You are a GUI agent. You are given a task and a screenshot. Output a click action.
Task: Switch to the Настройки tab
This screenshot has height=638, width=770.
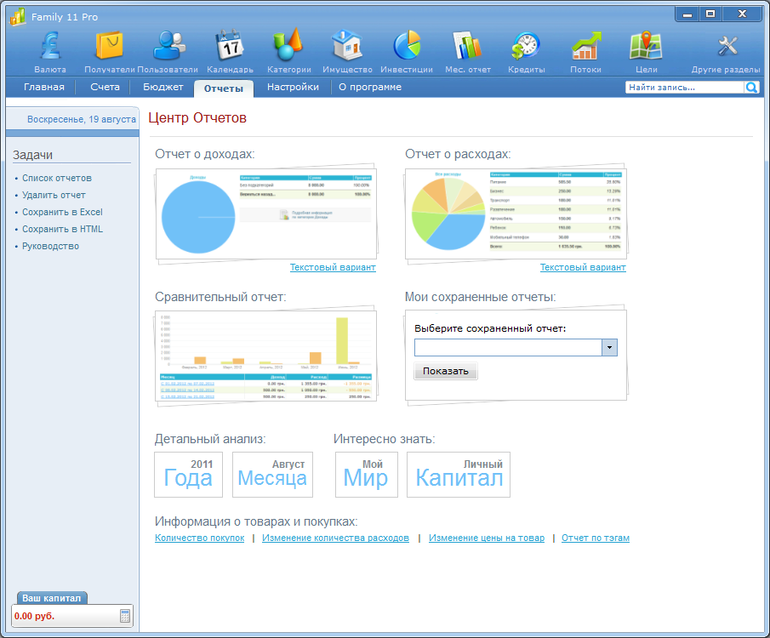[293, 88]
